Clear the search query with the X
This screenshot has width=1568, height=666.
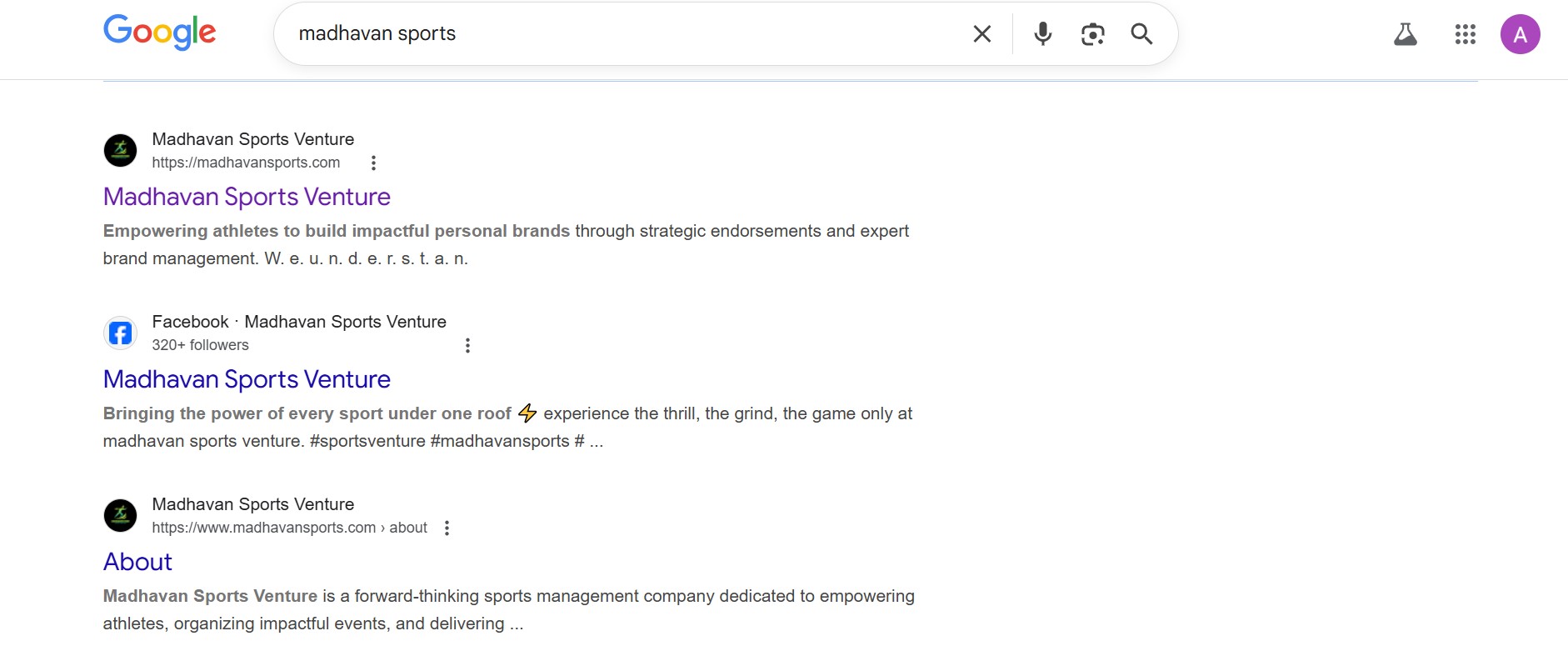pos(981,34)
